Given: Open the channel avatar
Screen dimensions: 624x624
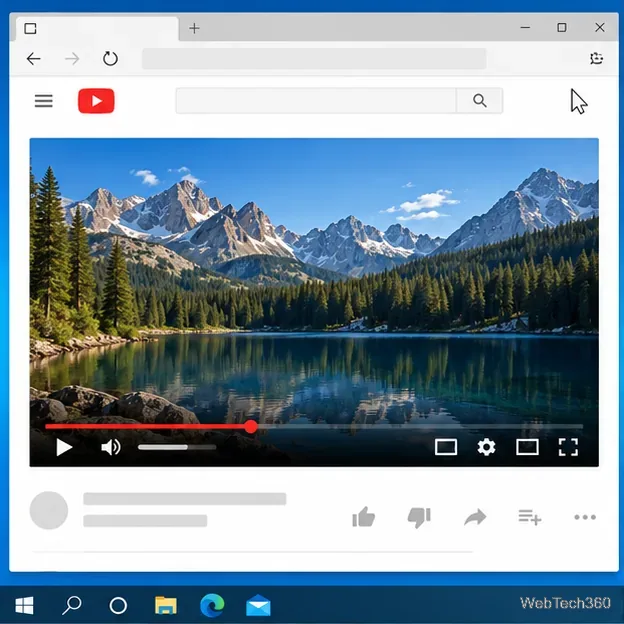Looking at the screenshot, I should 49,510.
